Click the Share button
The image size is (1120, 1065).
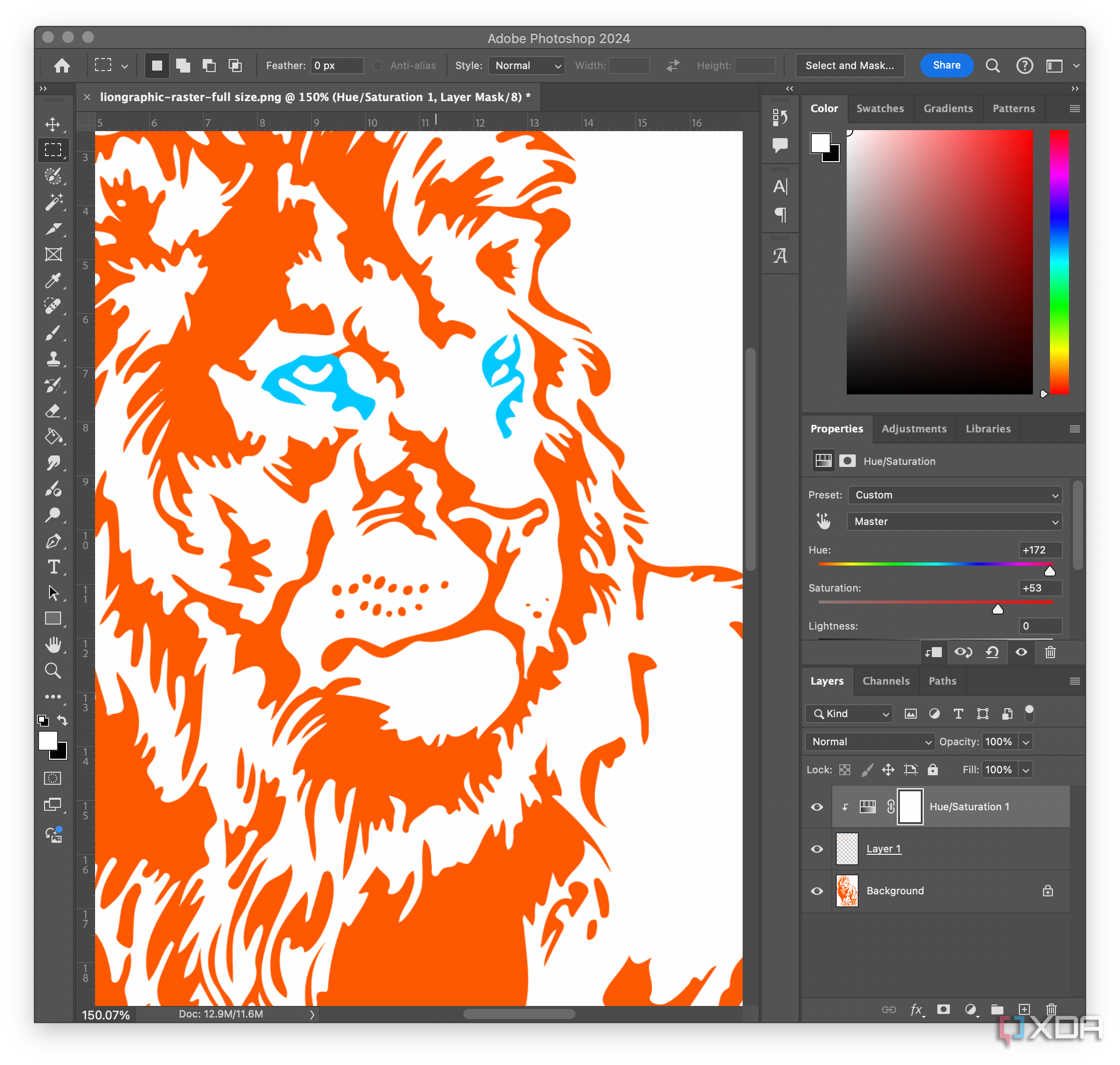(x=946, y=65)
